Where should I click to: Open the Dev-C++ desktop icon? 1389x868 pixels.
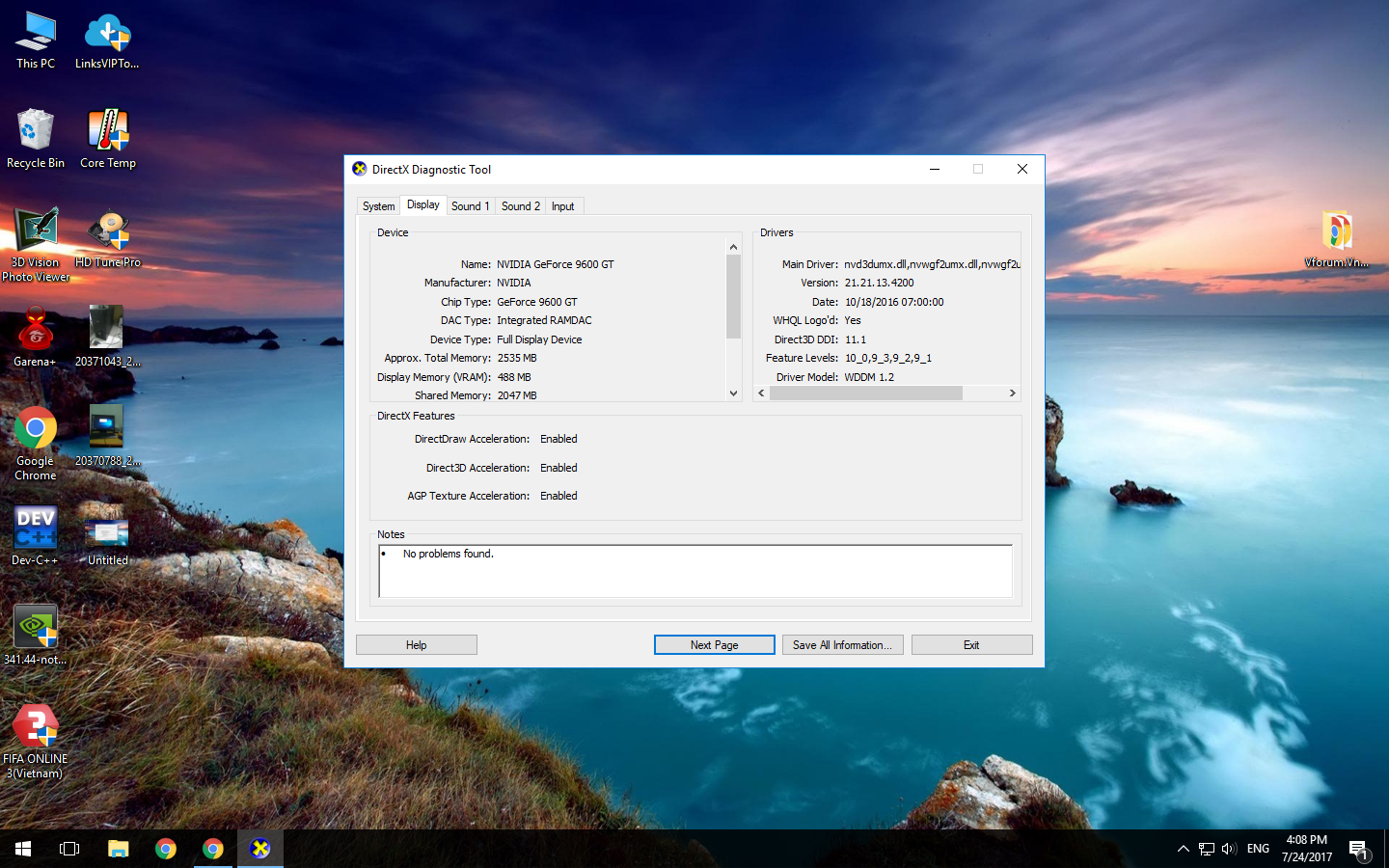pos(36,530)
